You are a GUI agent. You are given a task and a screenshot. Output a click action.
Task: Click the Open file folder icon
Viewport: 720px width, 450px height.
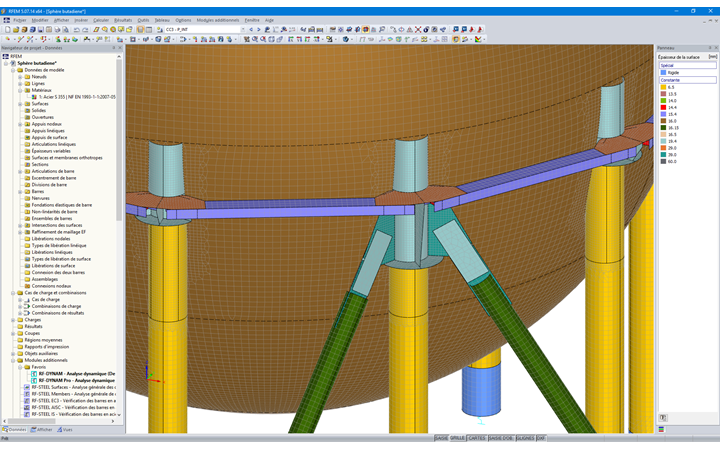(x=16, y=29)
